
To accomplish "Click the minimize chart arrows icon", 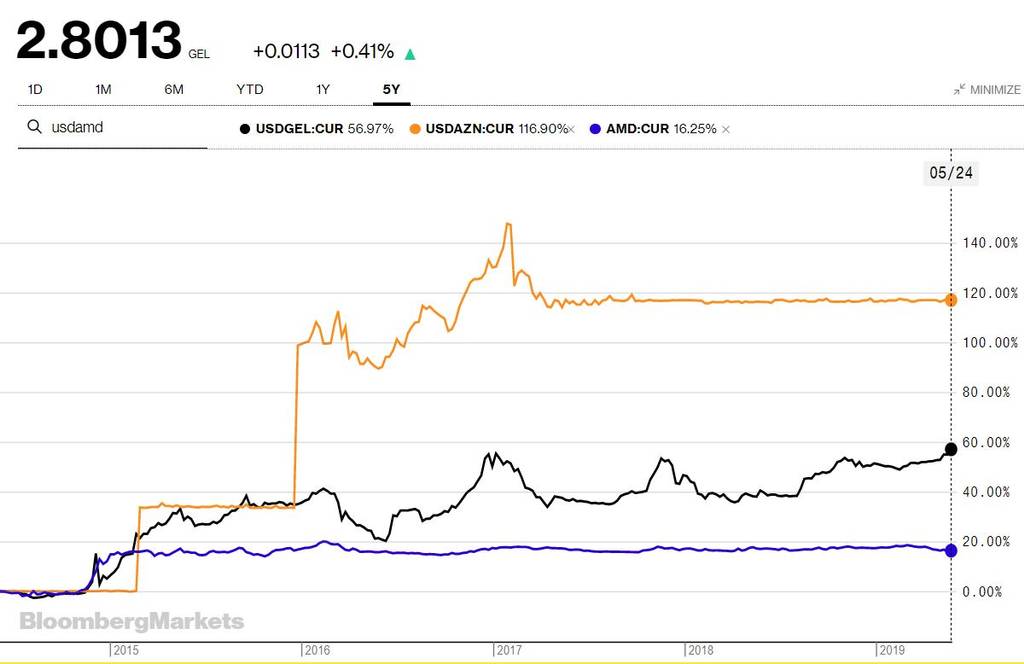I will 959,89.
